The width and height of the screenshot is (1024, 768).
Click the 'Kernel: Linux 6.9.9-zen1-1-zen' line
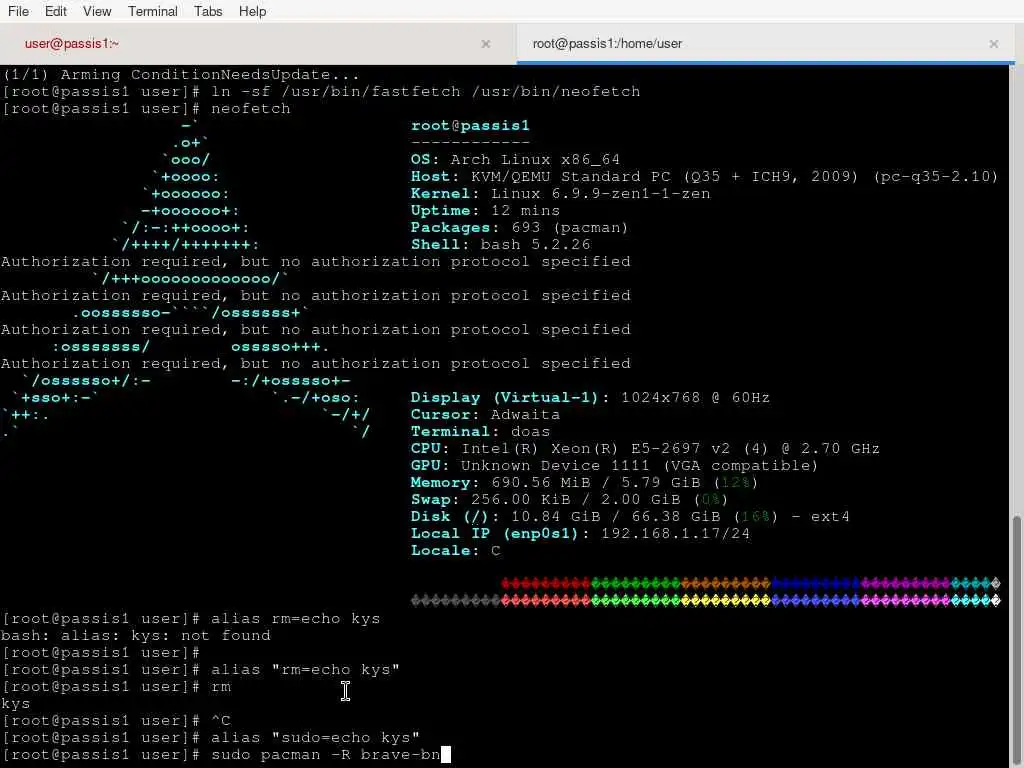560,193
